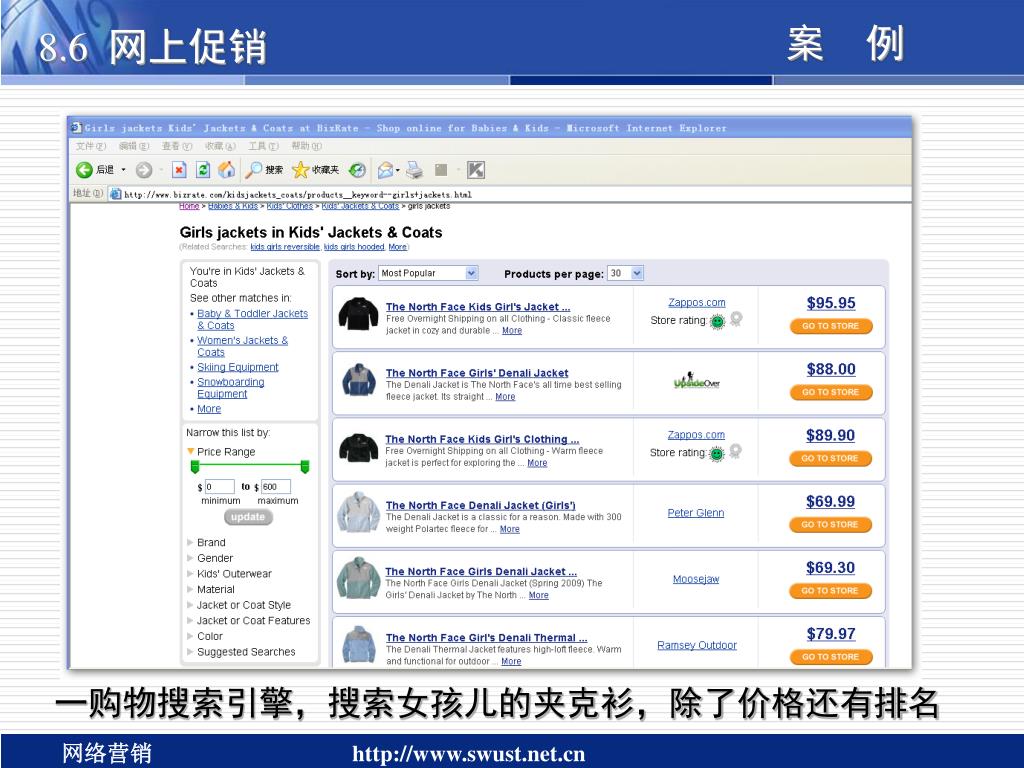
Task: Open Snowboarding Equipment link
Action: [231, 388]
